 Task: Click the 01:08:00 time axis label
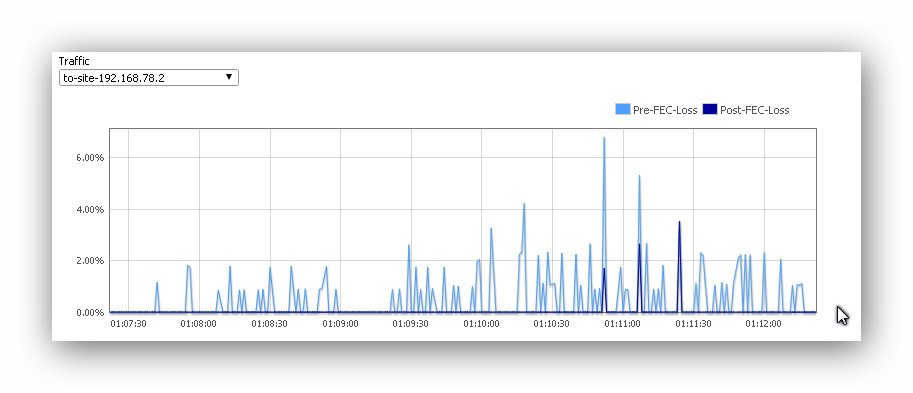pos(199,323)
